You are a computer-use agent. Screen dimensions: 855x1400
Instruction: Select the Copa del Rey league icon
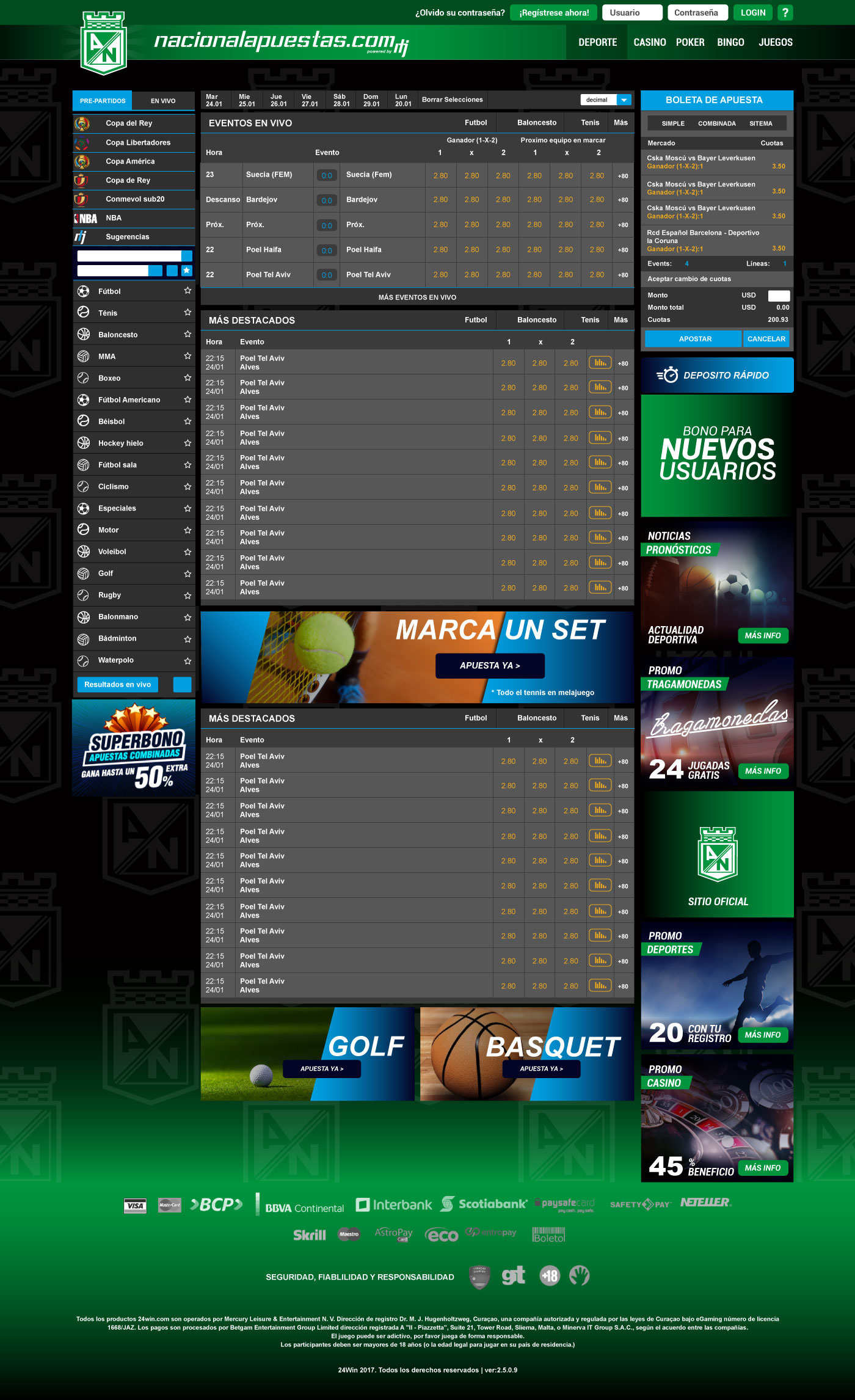point(82,123)
